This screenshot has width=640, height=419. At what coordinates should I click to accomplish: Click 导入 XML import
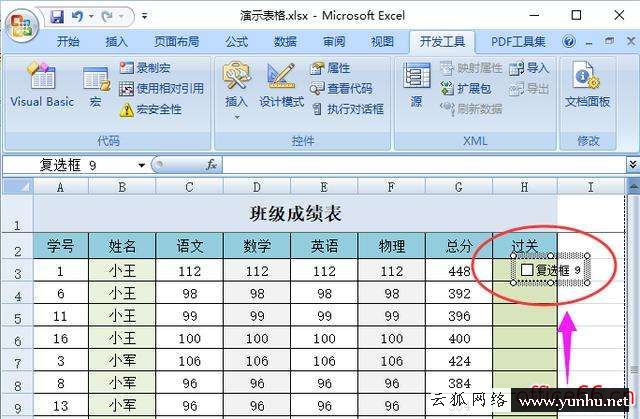(529, 68)
